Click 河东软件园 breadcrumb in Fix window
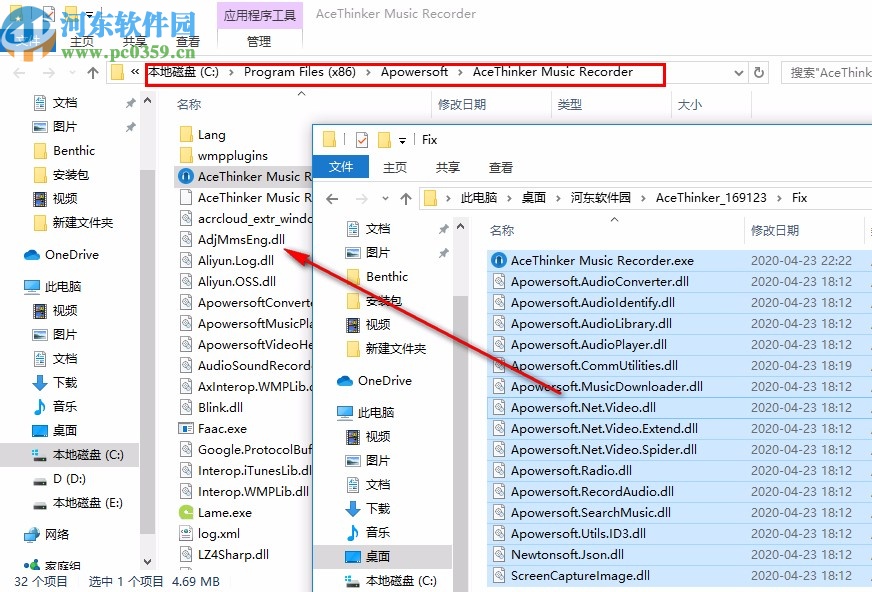This screenshot has width=872, height=592. (601, 198)
